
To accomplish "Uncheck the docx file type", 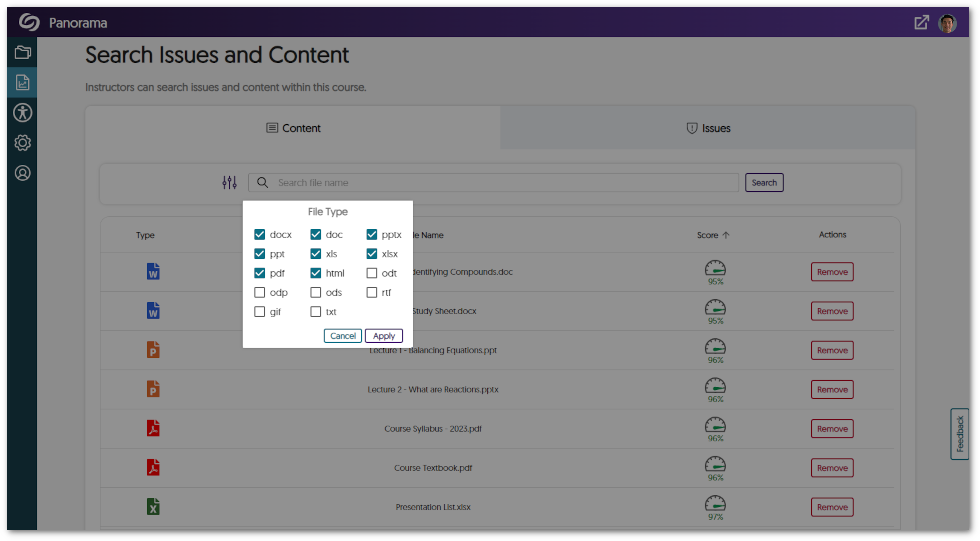I will pos(259,234).
